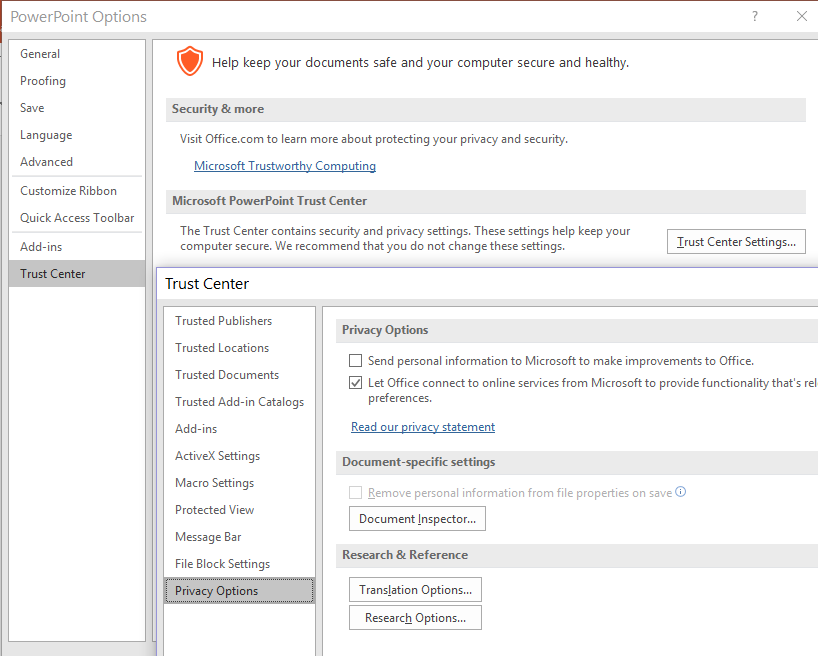Select the Proofing category
Screen dimensions: 818x656
(77, 81)
